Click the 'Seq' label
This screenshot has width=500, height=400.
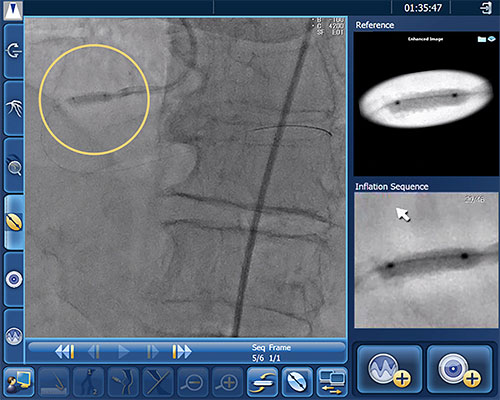(258, 348)
